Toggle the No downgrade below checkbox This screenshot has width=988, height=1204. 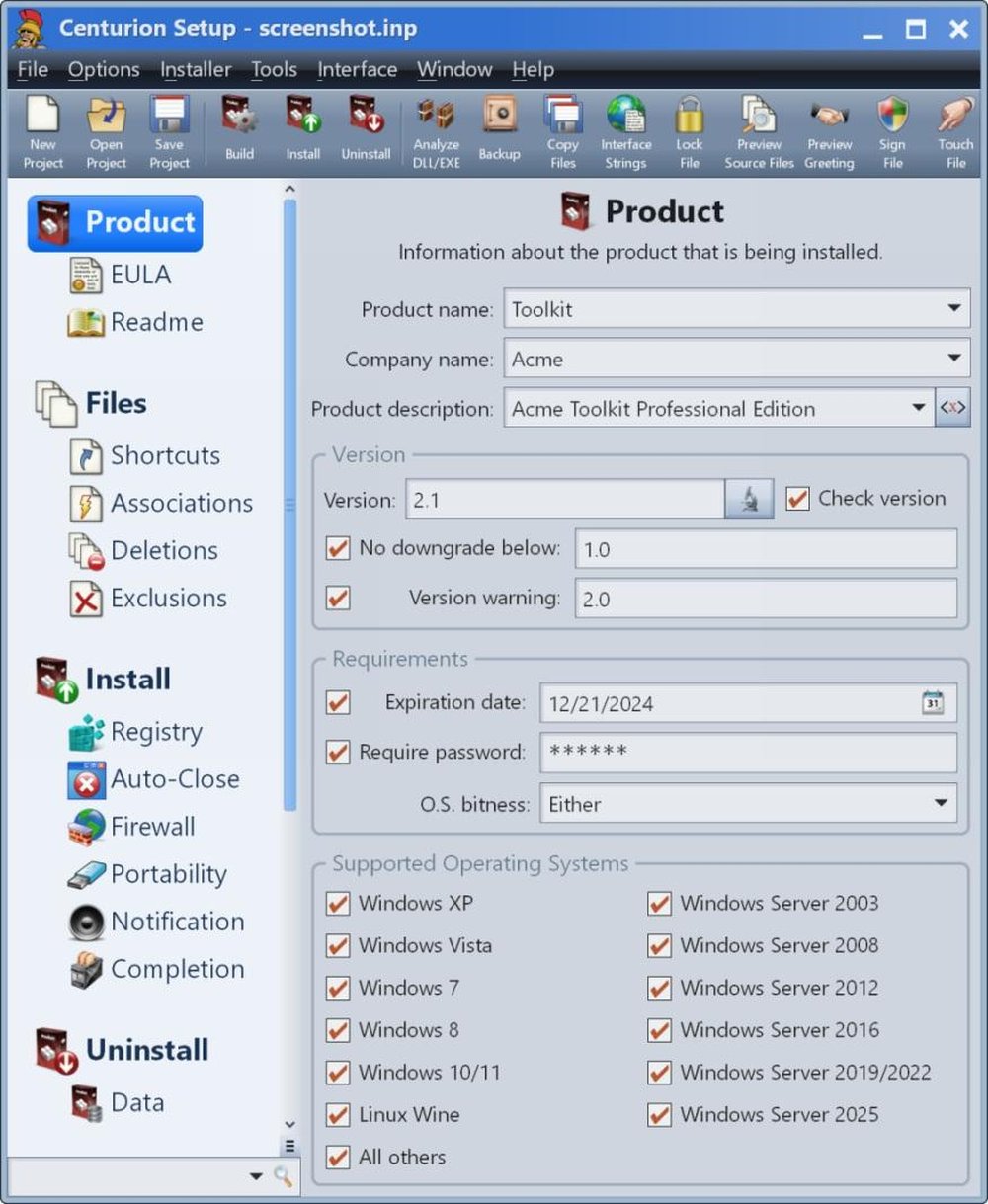point(338,547)
